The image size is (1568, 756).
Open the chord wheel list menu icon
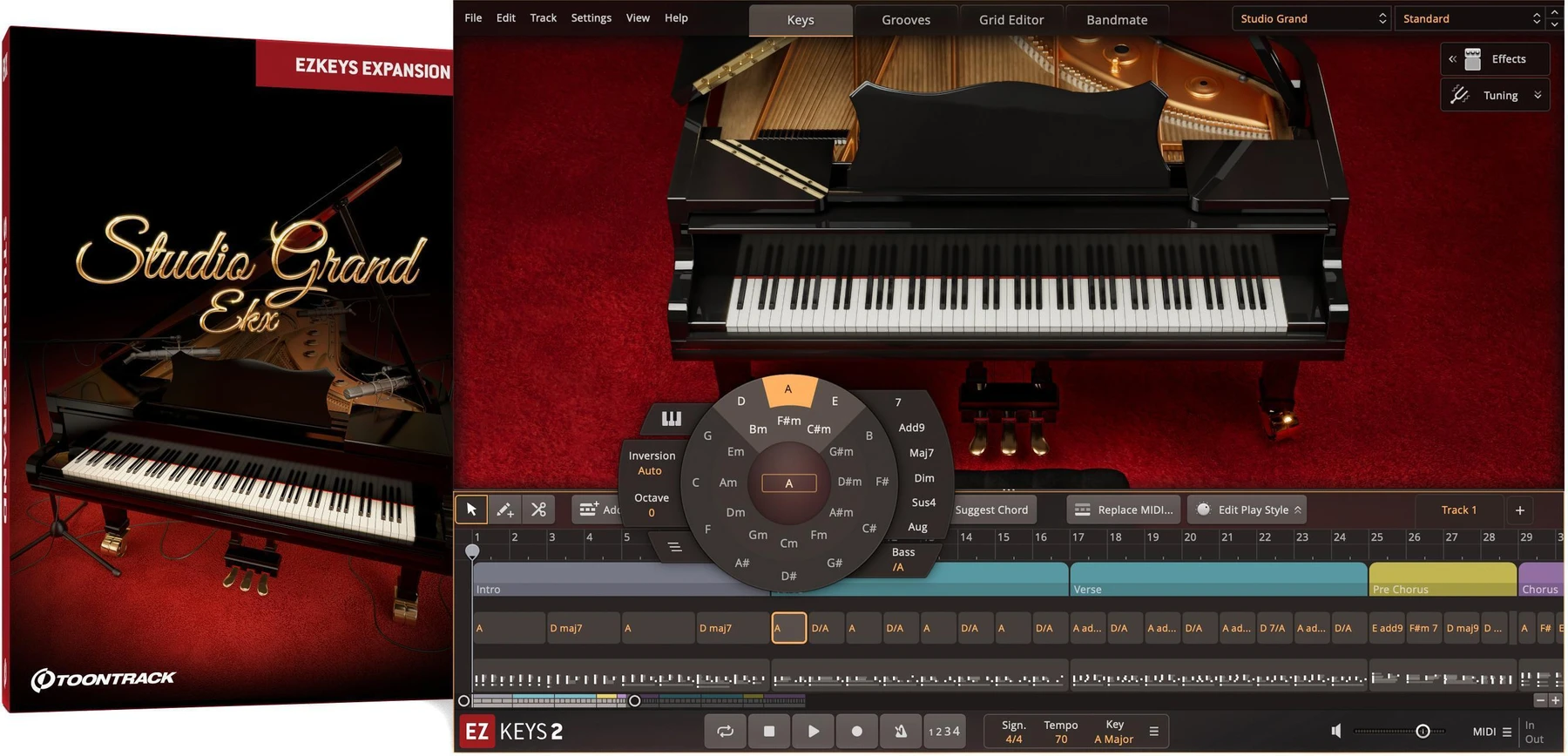674,547
